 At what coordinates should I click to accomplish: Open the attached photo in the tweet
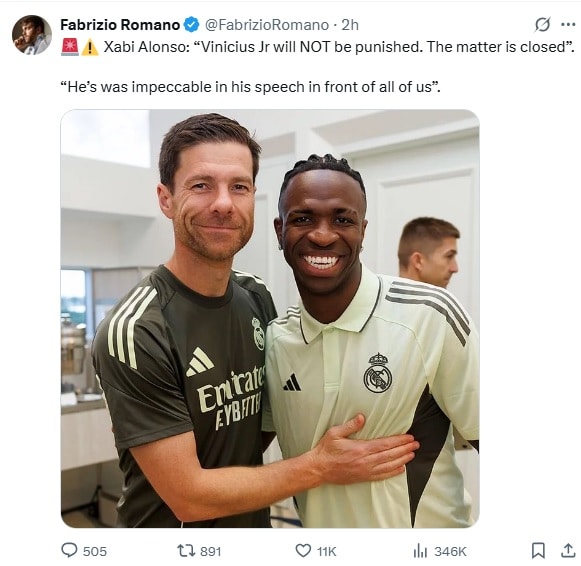click(270, 319)
